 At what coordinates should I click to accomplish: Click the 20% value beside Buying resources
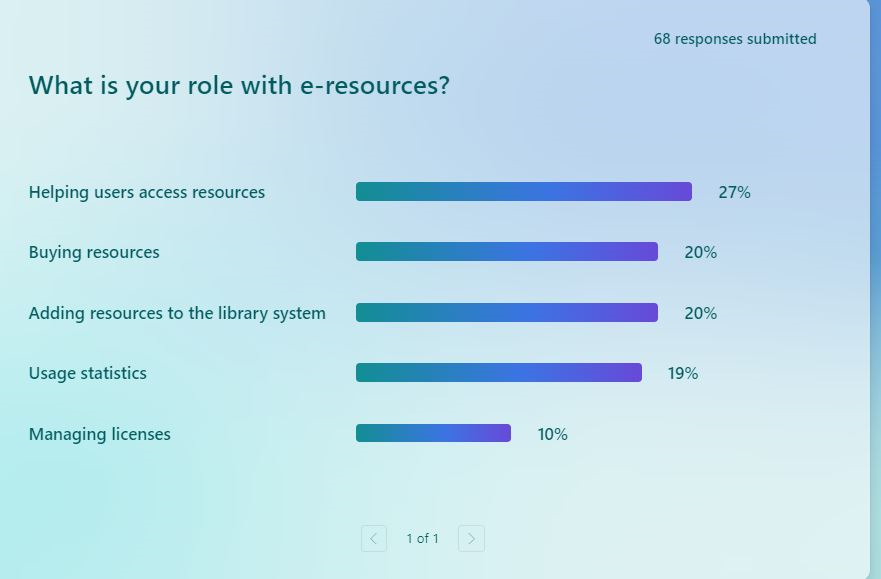[700, 252]
